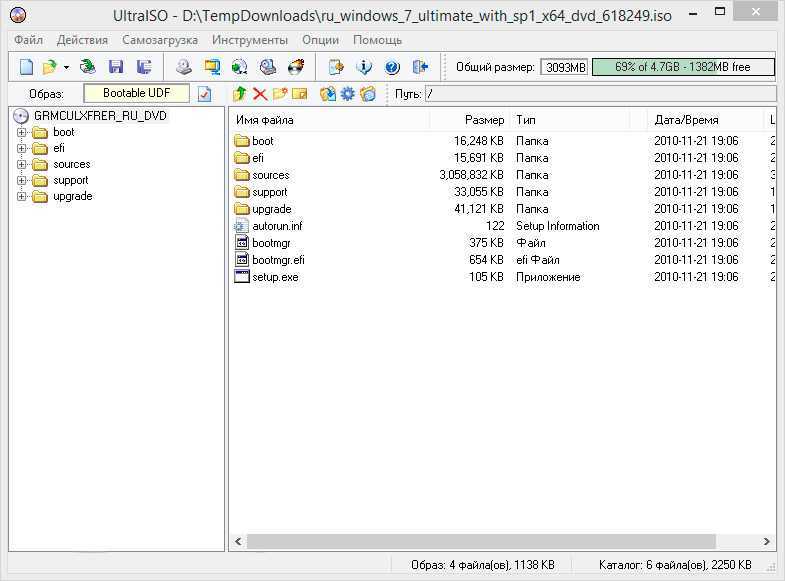
Task: Click the Open file folder icon
Action: coord(50,67)
